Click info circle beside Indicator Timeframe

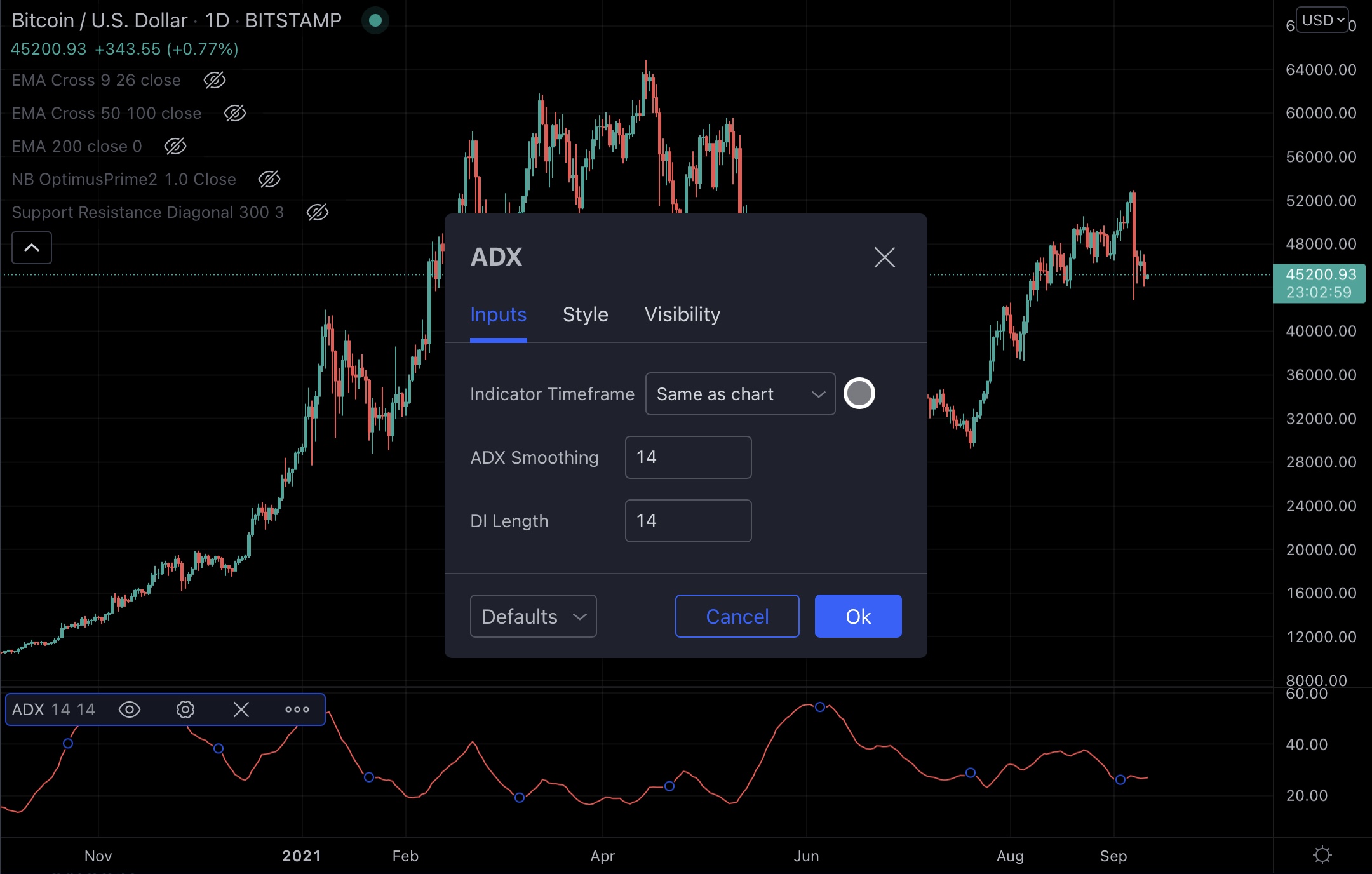[859, 393]
